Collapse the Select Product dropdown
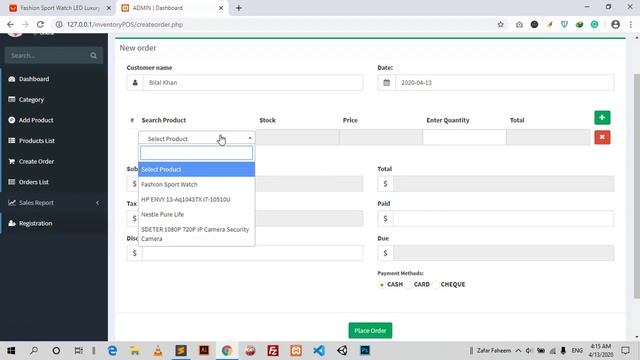Screen dimensions: 640x360 coord(197,139)
